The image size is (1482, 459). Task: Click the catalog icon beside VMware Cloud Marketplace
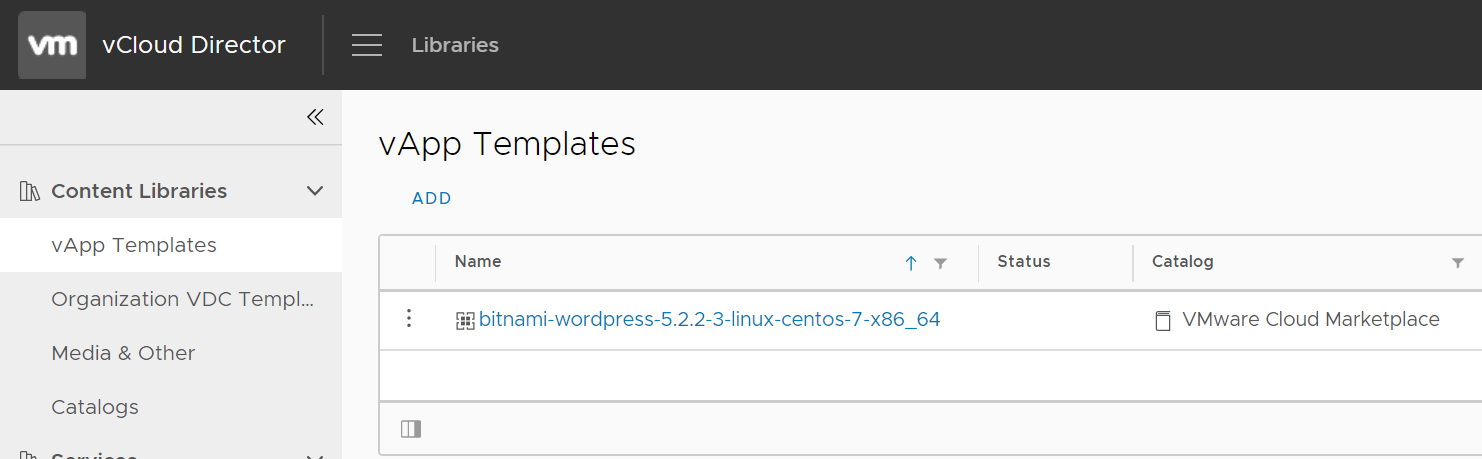click(1163, 321)
